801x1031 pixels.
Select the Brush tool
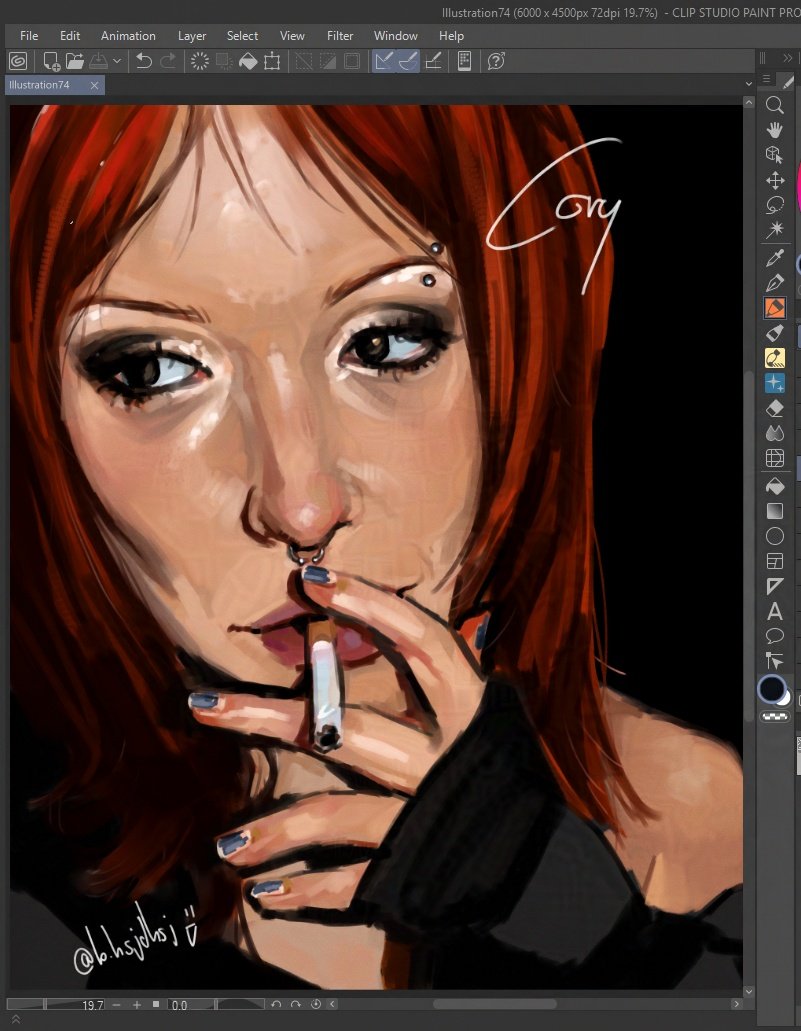pyautogui.click(x=775, y=333)
